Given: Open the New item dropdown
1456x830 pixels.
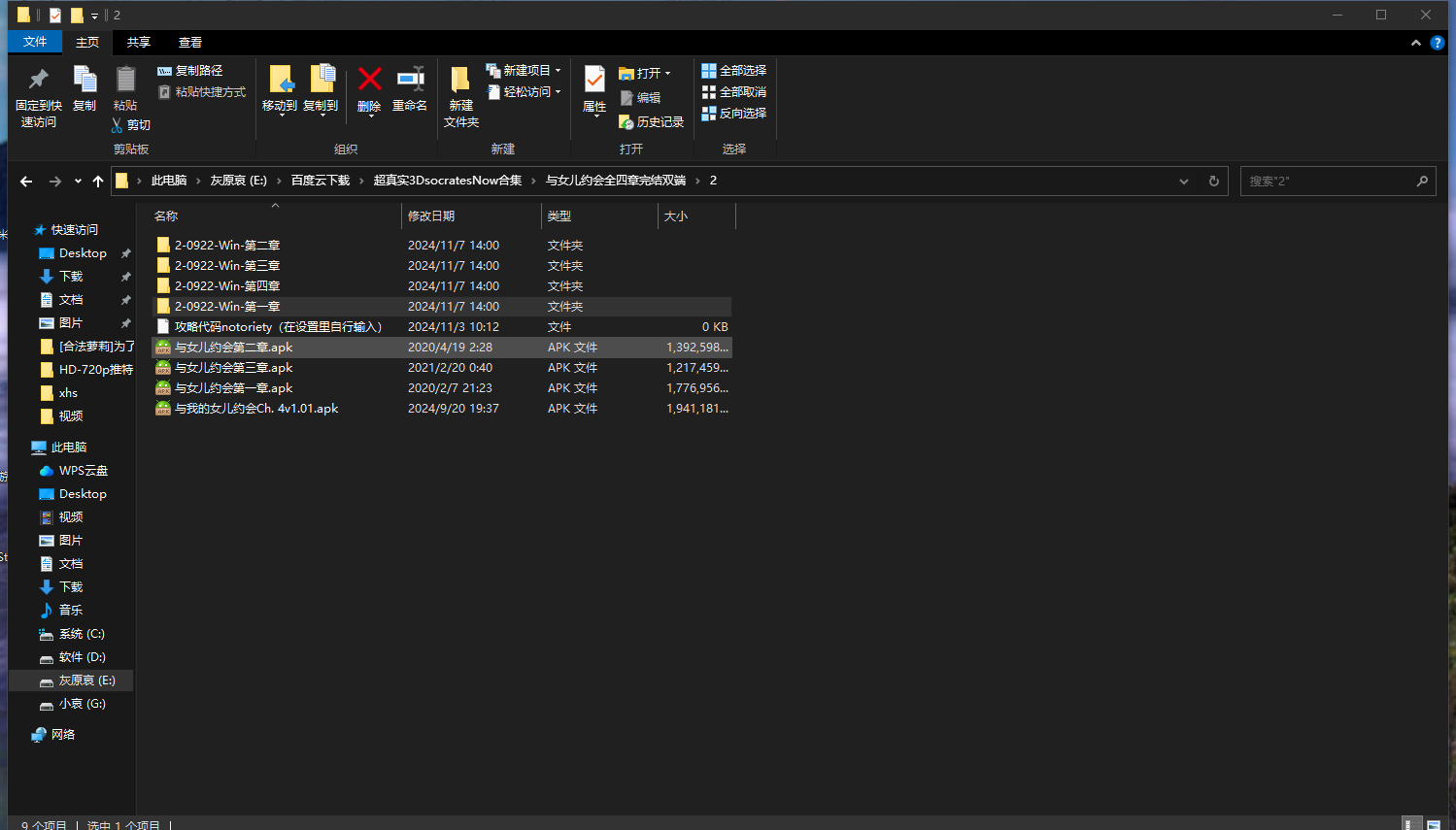Looking at the screenshot, I should pos(524,71).
